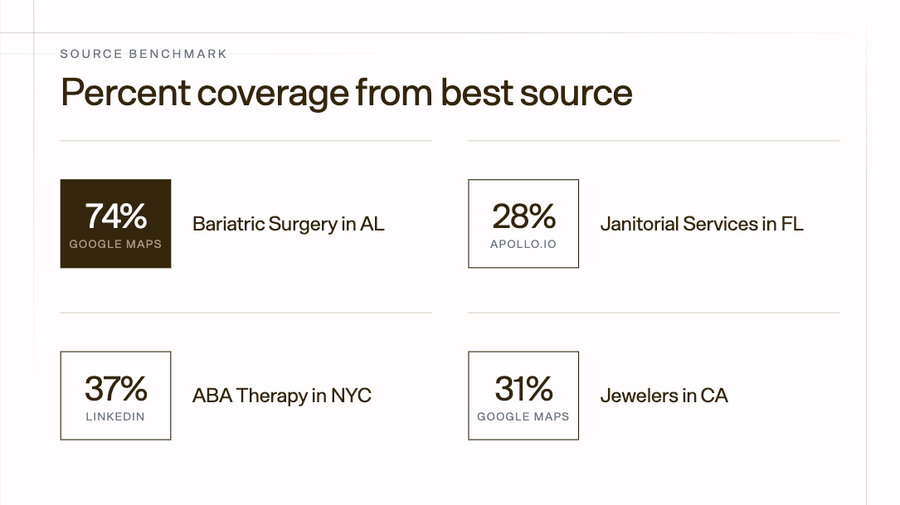
Task: Click the Percent coverage from best source heading
Action: [x=346, y=92]
